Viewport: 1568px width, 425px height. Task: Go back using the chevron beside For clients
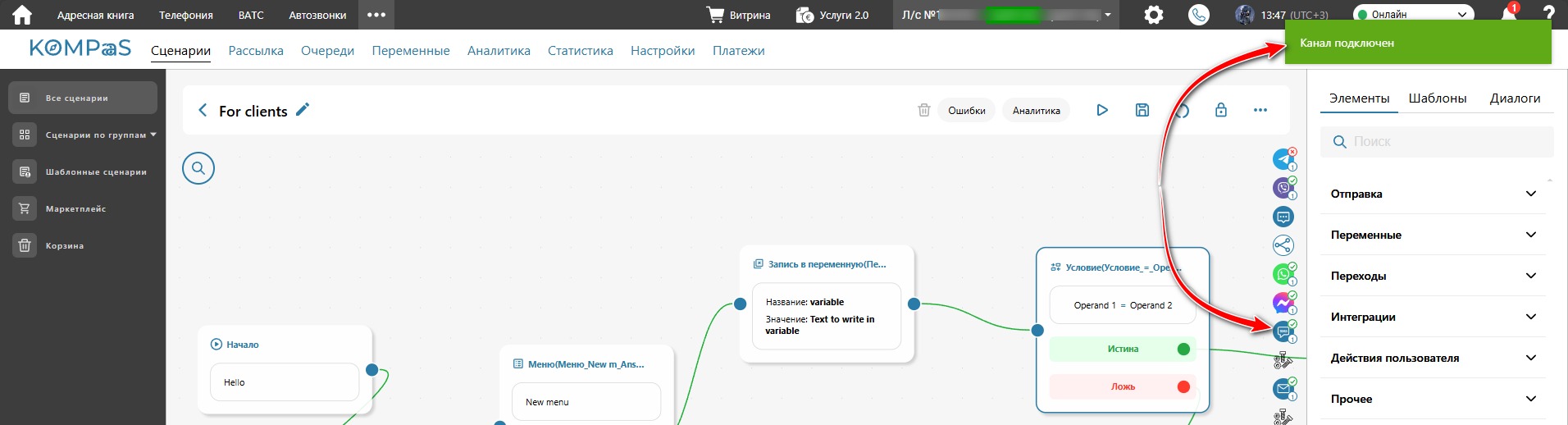203,110
